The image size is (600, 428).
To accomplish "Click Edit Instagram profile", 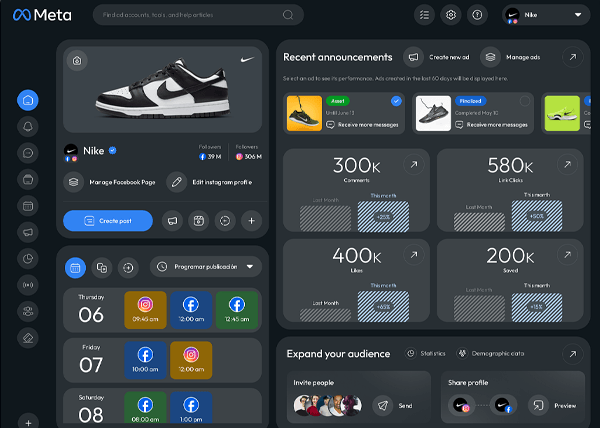I will click(210, 182).
